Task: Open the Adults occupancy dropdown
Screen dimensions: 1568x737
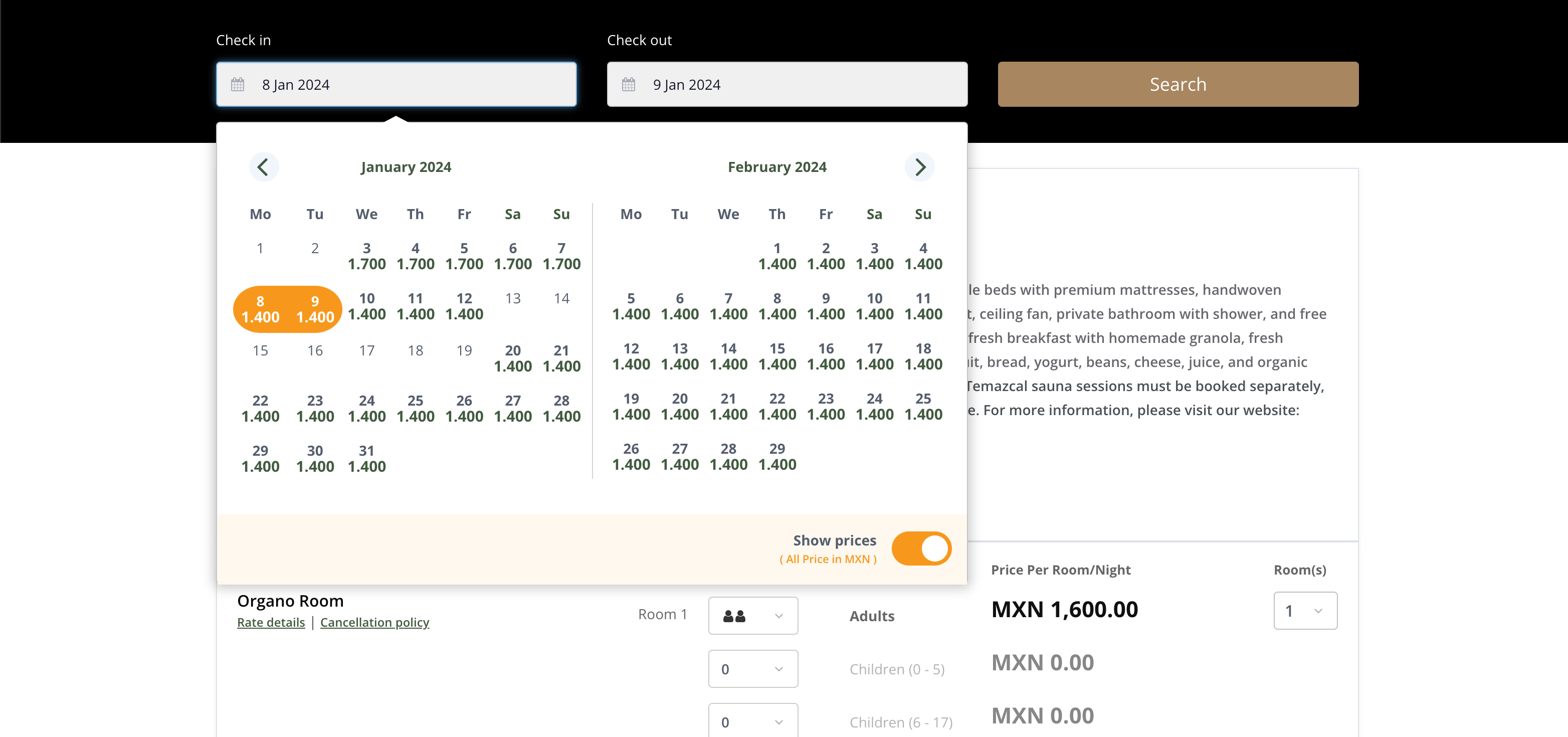Action: coord(752,616)
